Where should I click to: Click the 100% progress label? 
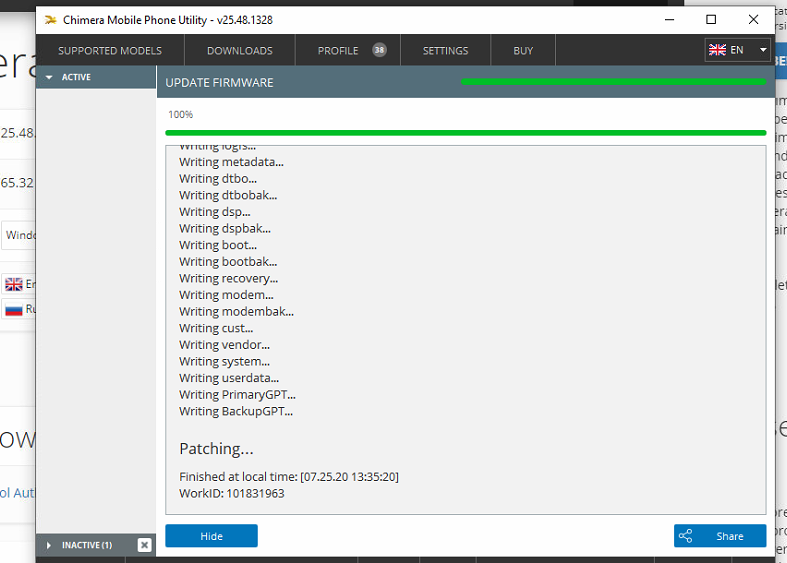coord(181,114)
